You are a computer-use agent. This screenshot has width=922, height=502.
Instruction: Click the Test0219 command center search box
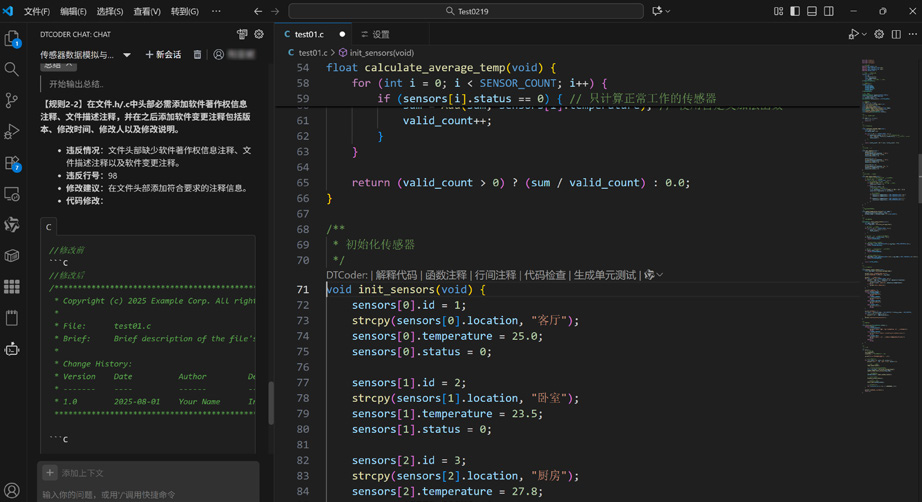[x=466, y=11]
